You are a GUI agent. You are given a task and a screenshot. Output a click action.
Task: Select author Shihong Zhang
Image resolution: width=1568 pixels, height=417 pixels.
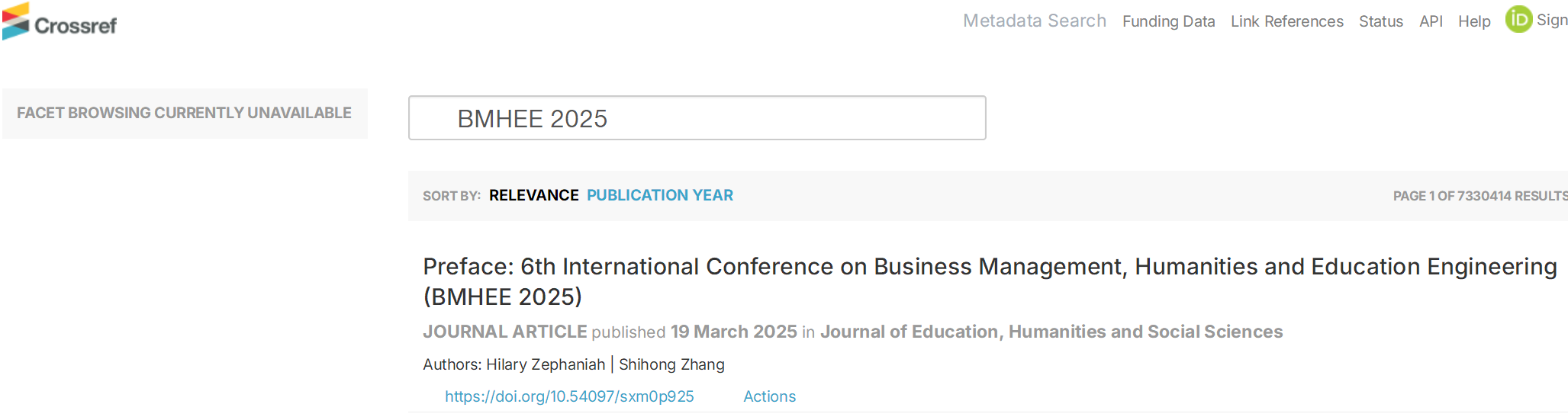(x=671, y=365)
